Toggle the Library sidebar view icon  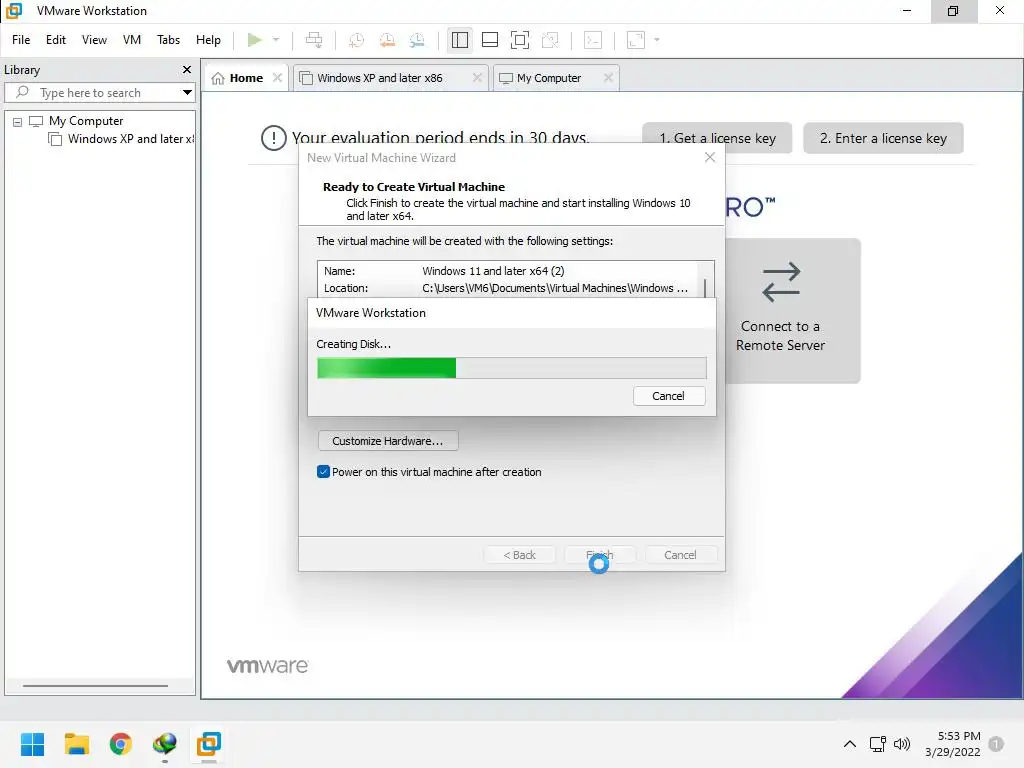point(460,40)
